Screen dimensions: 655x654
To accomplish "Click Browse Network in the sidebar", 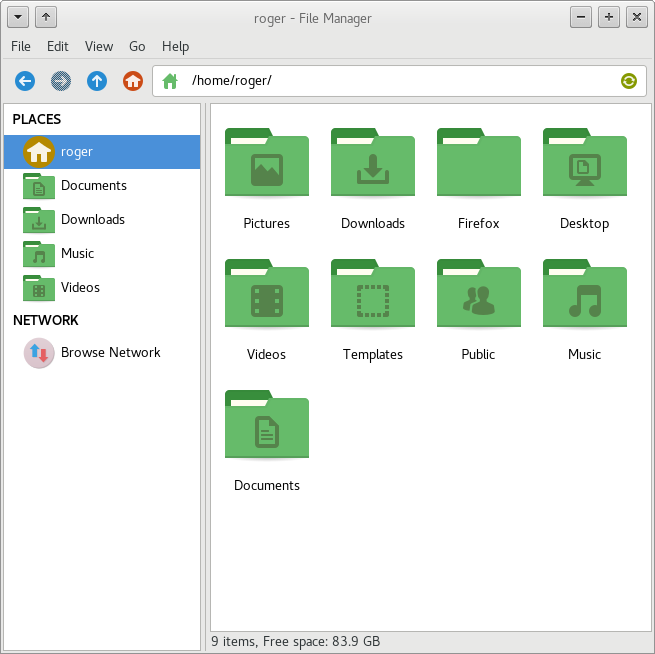I will coord(110,352).
